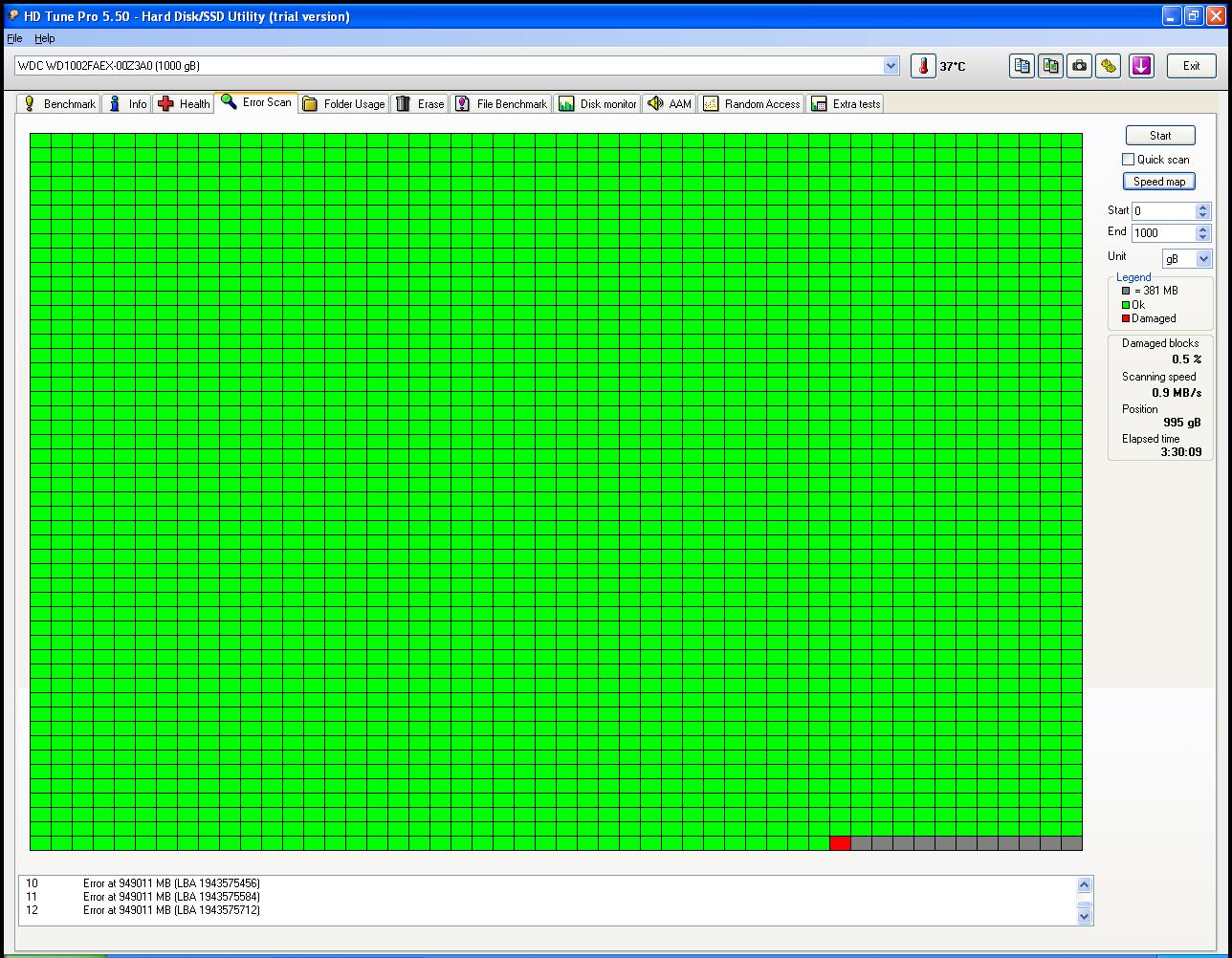Screen dimensions: 1232x958
Task: Switch to the Benchmark tab
Action: click(x=59, y=104)
